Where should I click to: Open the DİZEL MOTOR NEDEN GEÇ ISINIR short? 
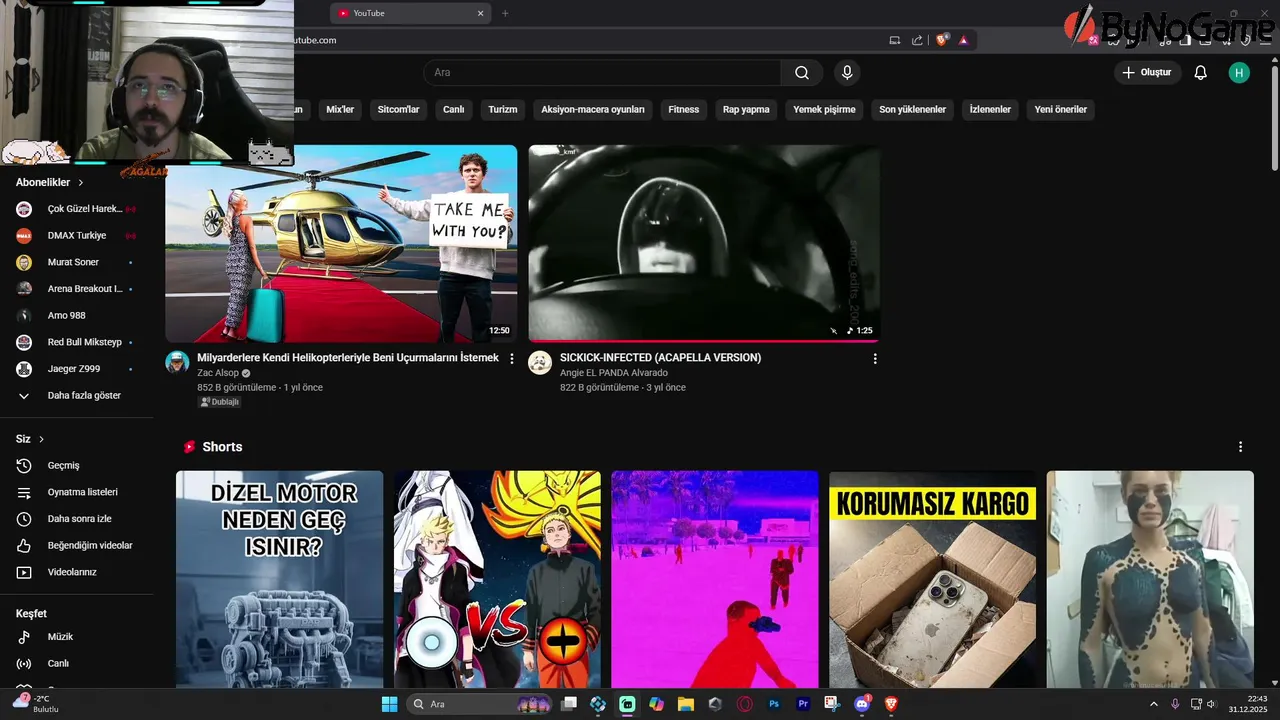[280, 579]
